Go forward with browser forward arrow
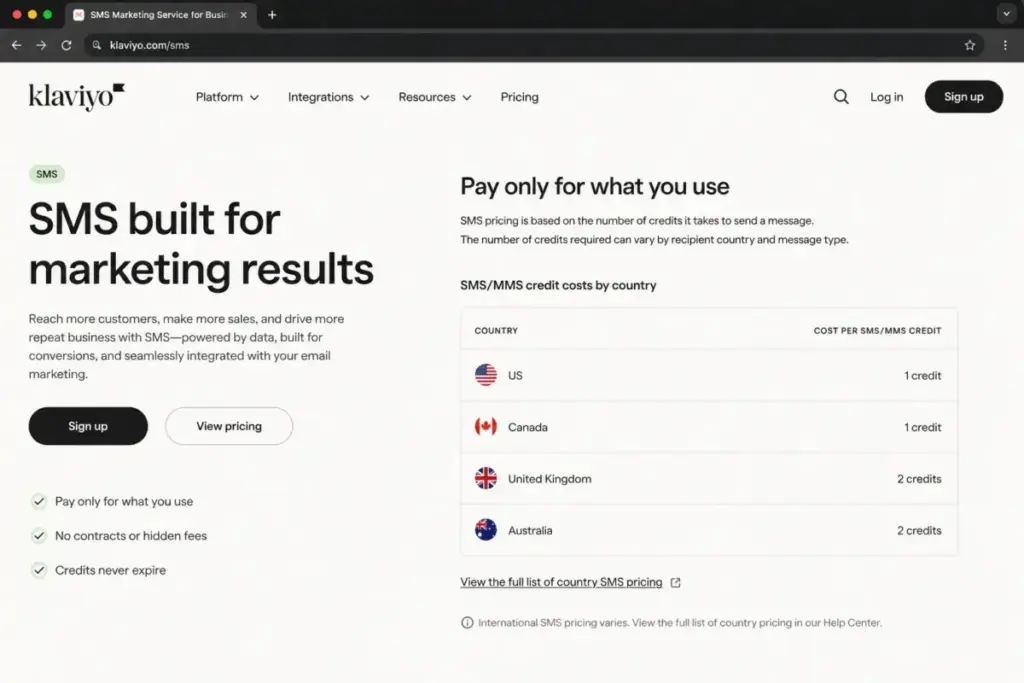 [41, 45]
